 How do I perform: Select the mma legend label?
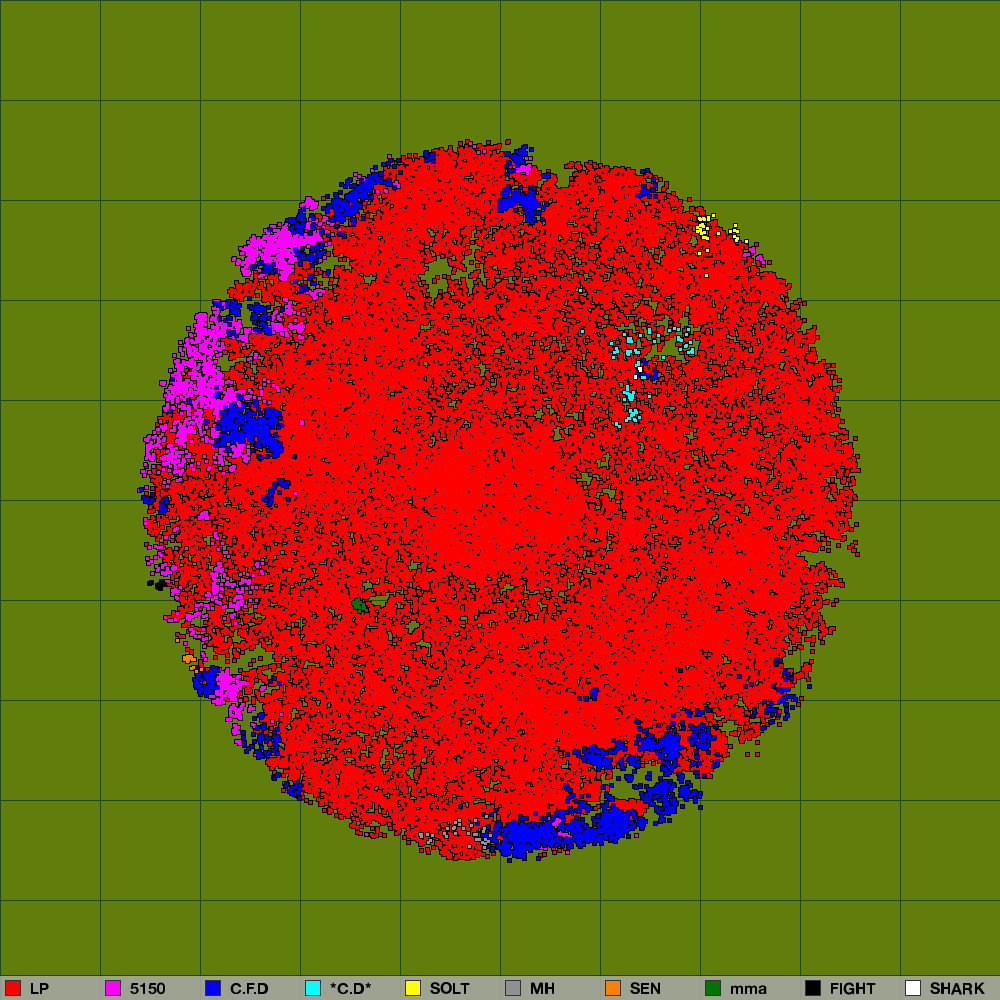pos(748,989)
